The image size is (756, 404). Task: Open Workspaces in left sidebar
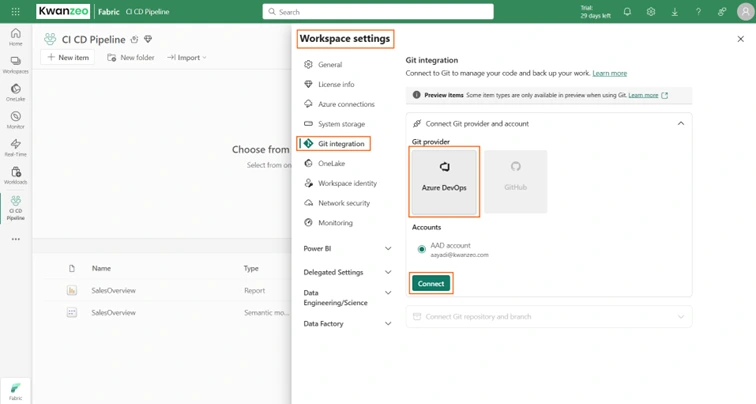tap(15, 65)
